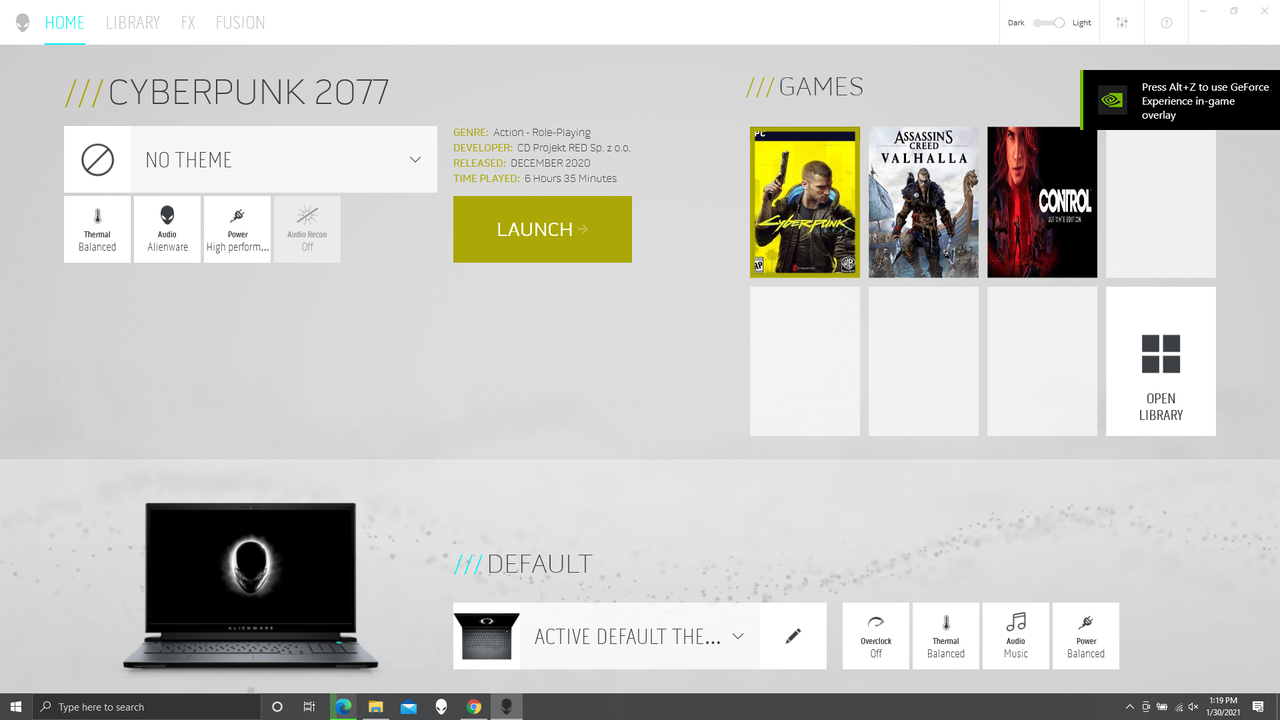Open the Windows Start menu

coord(16,707)
